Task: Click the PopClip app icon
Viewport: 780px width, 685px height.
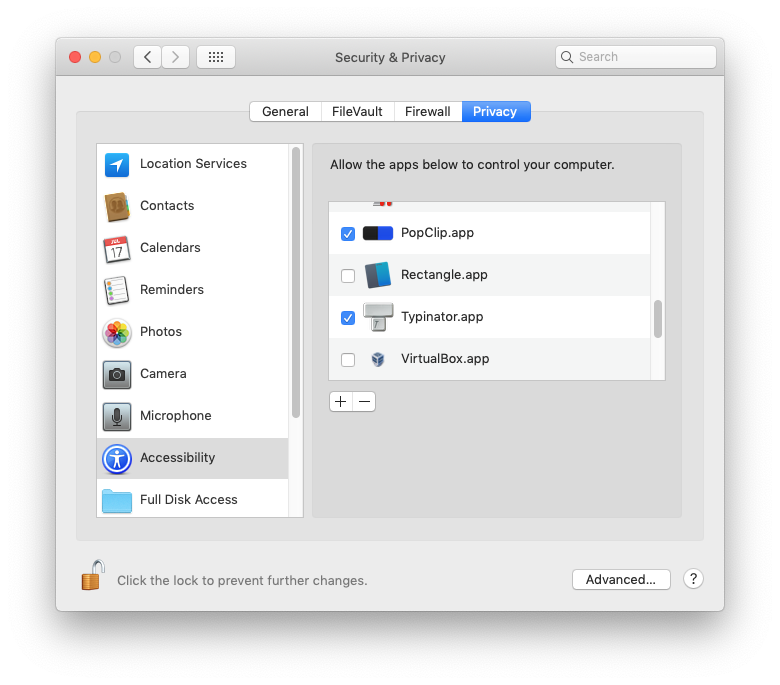Action: (378, 233)
